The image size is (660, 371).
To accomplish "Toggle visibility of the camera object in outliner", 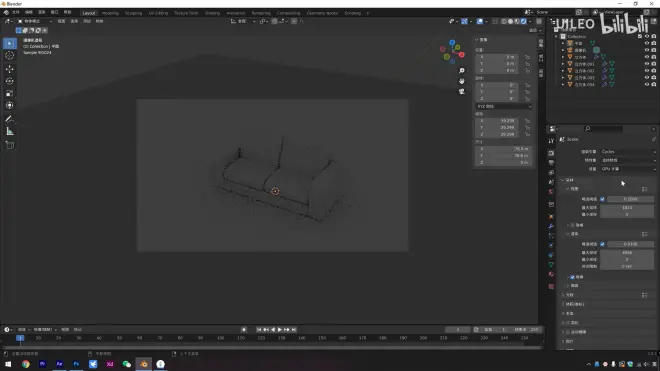I will 647,50.
